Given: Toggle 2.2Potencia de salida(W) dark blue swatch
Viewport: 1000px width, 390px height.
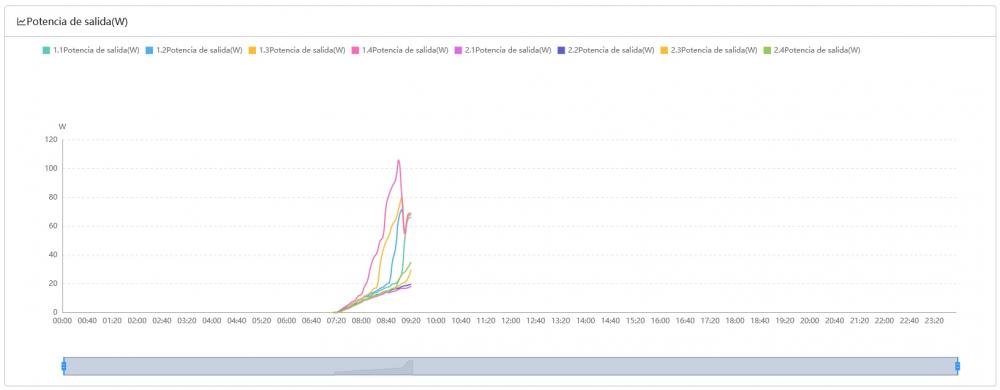Looking at the screenshot, I should coord(561,50).
